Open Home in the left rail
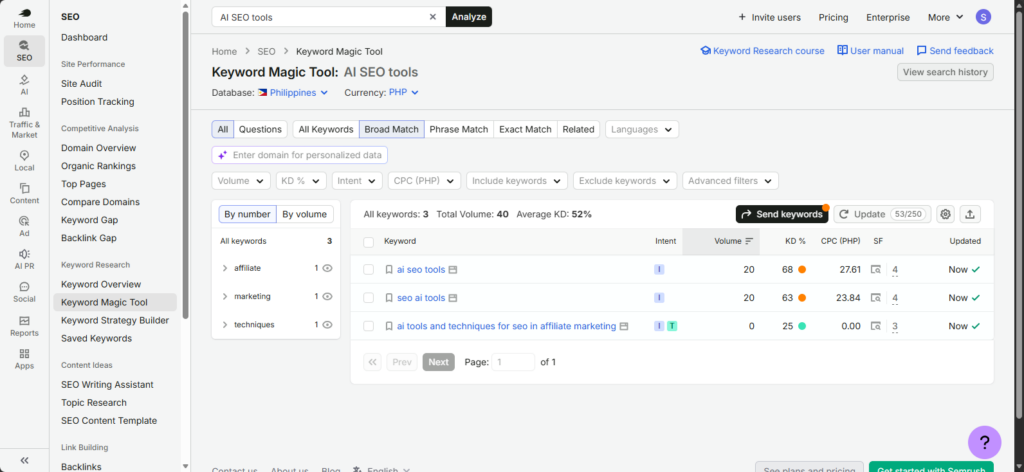Screen dimensions: 1024x472 24,18
